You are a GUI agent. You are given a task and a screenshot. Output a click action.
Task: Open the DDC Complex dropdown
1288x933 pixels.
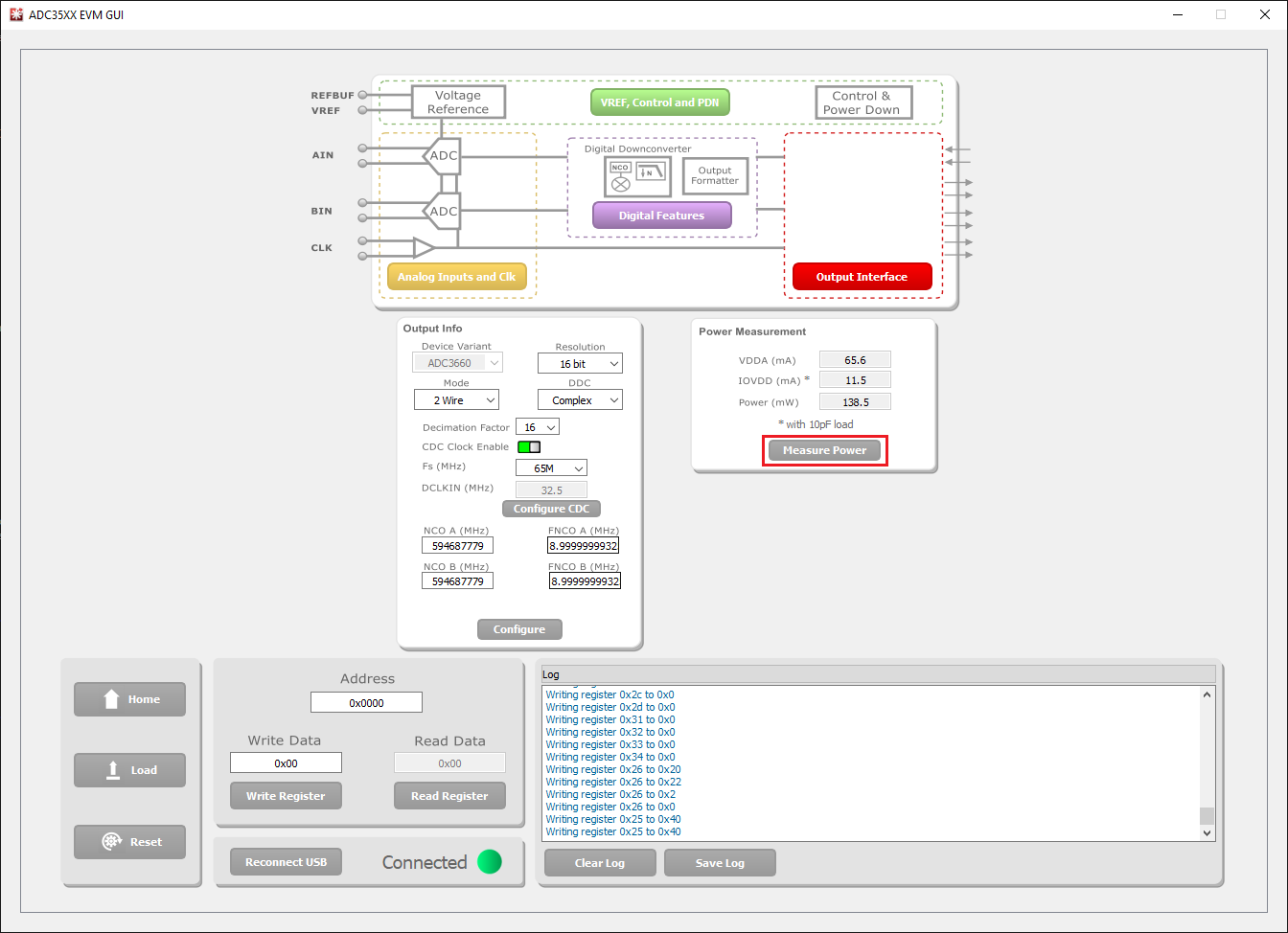pos(580,400)
